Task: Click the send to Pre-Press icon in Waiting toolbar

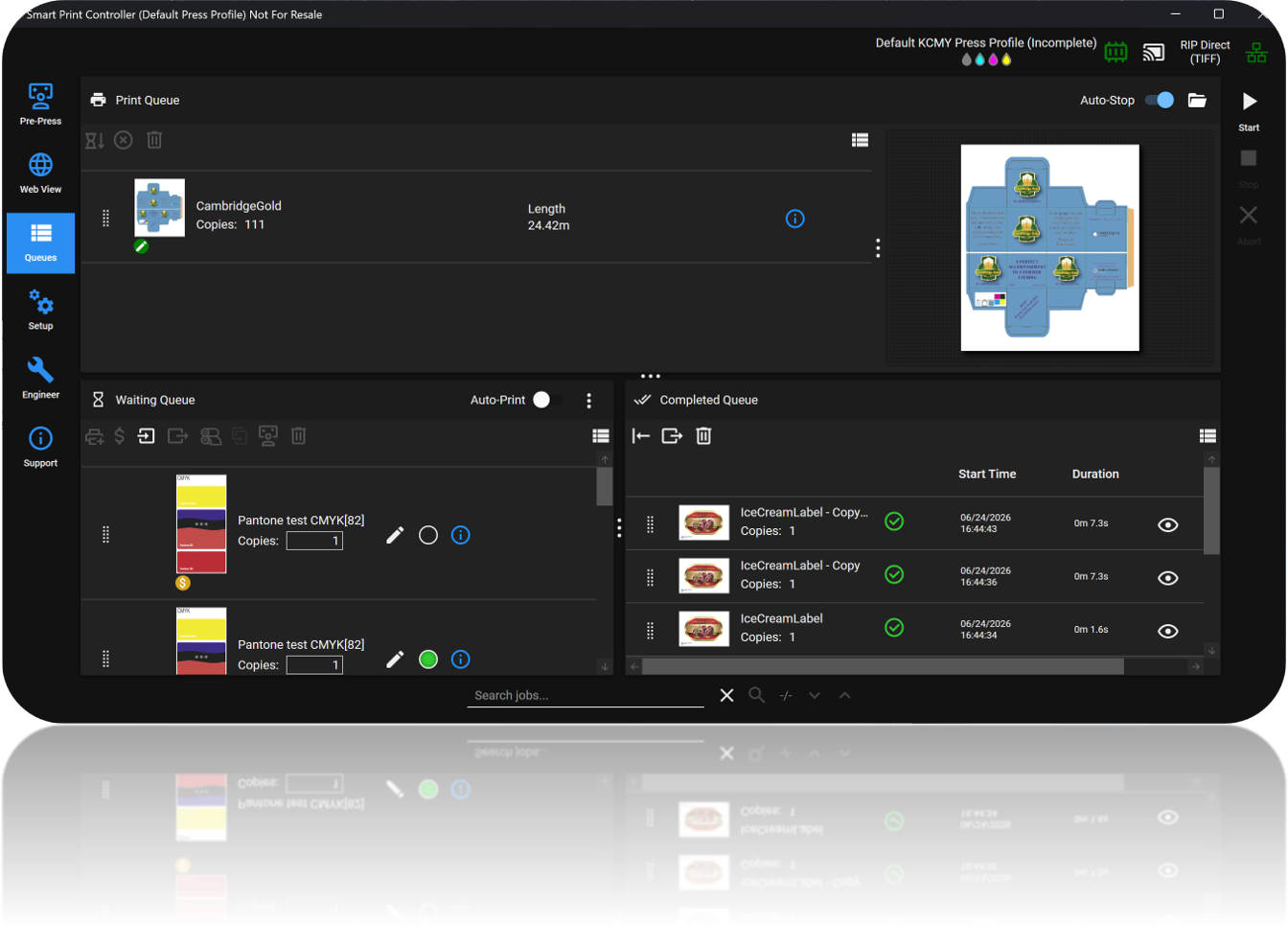Action: click(x=268, y=436)
